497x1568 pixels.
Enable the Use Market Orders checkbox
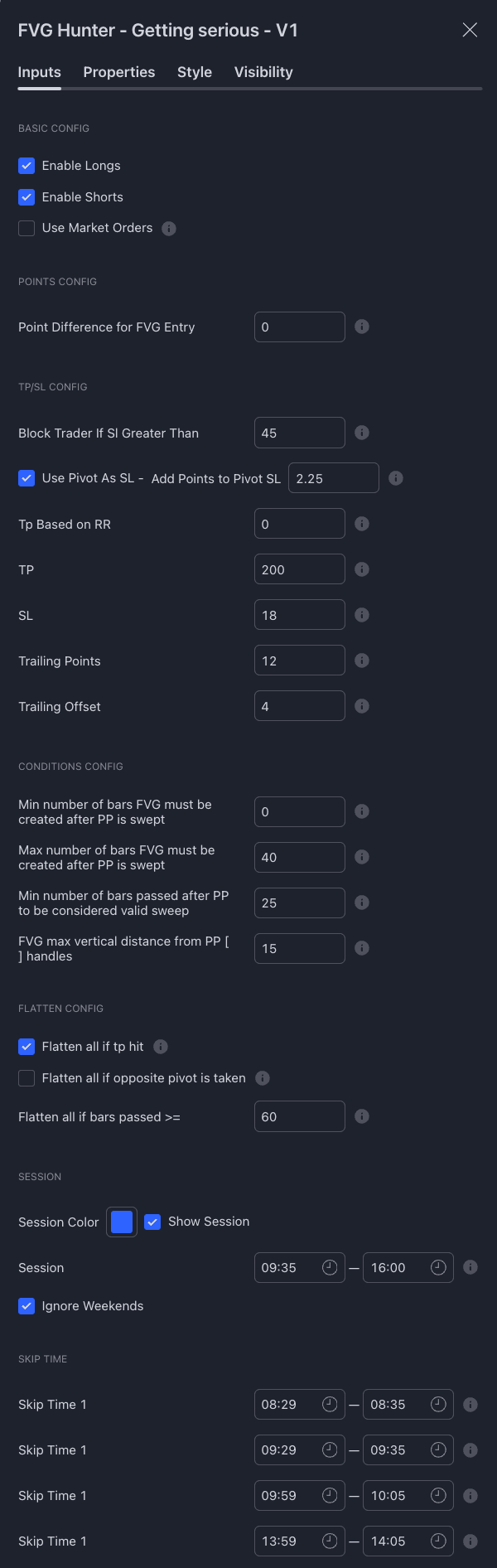(27, 228)
